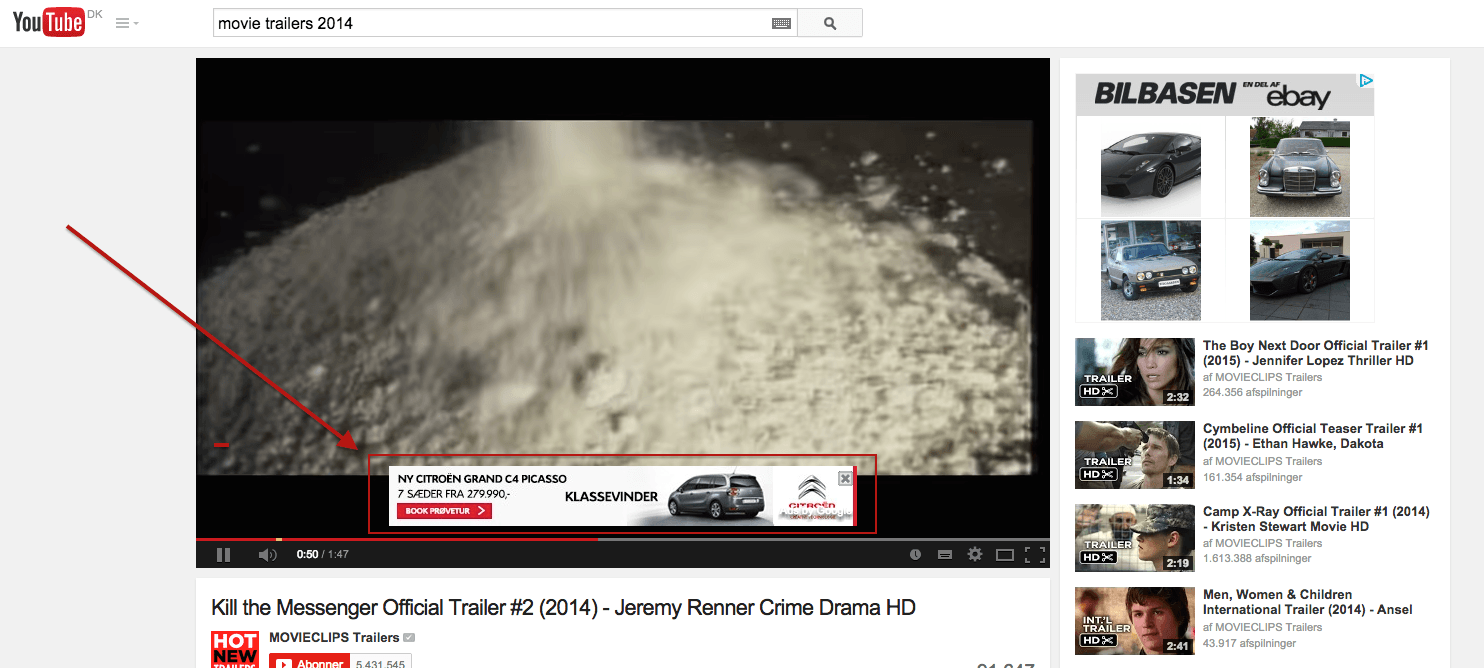Click the '264.356 afspilninger' view count
1484x668 pixels.
[1253, 393]
